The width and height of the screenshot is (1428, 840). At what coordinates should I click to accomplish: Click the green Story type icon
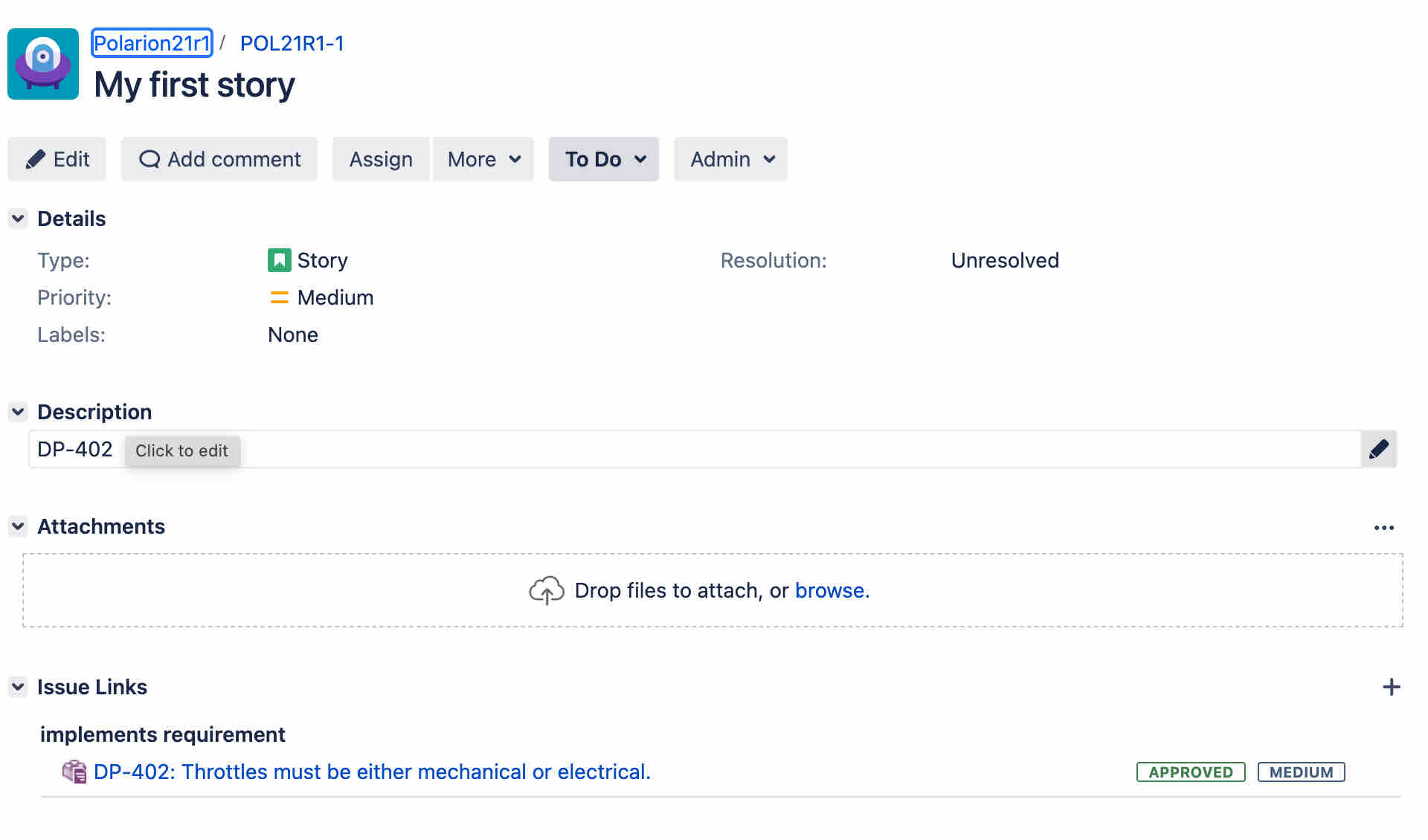point(279,260)
